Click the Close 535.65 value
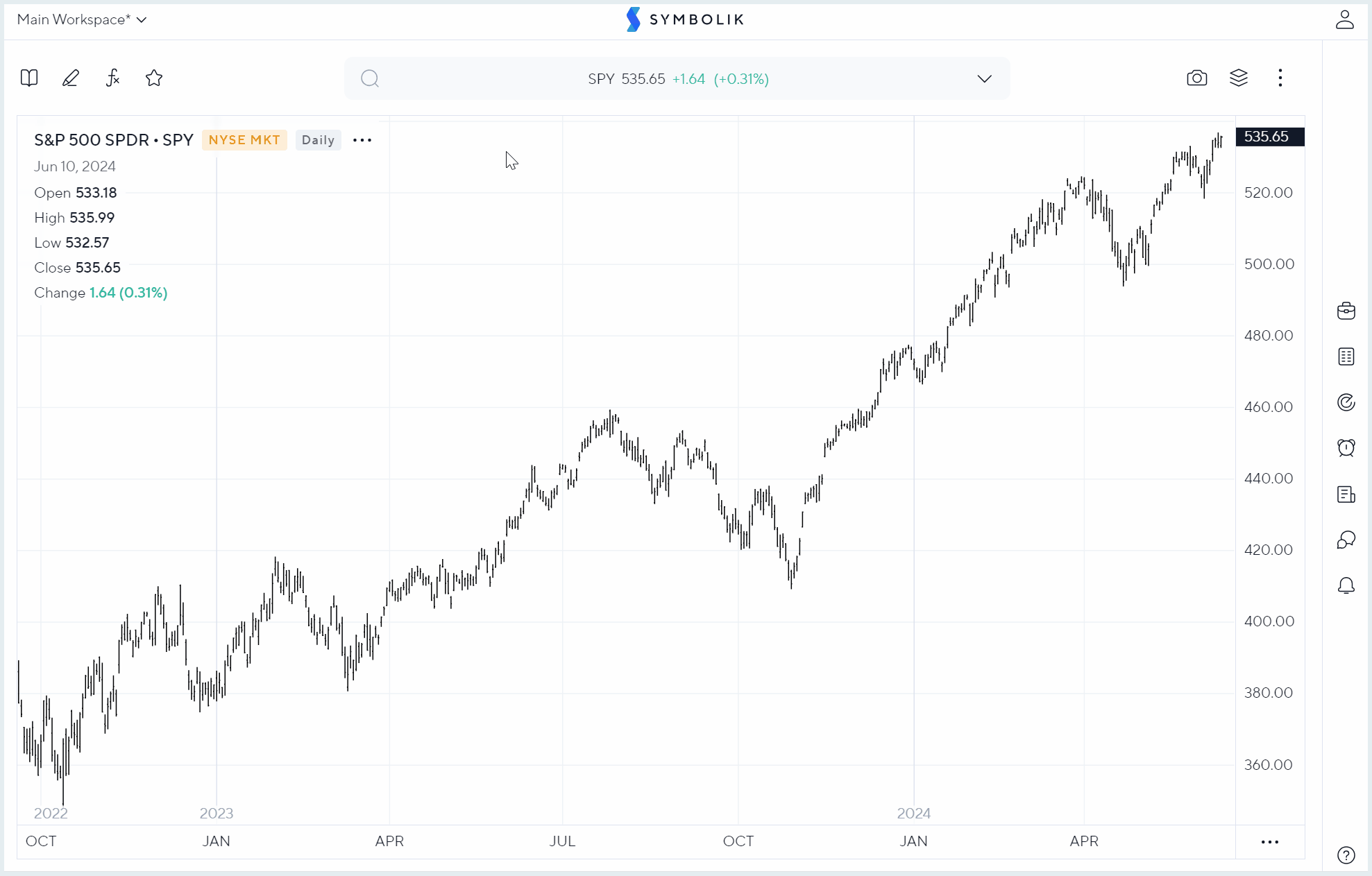 (98, 268)
